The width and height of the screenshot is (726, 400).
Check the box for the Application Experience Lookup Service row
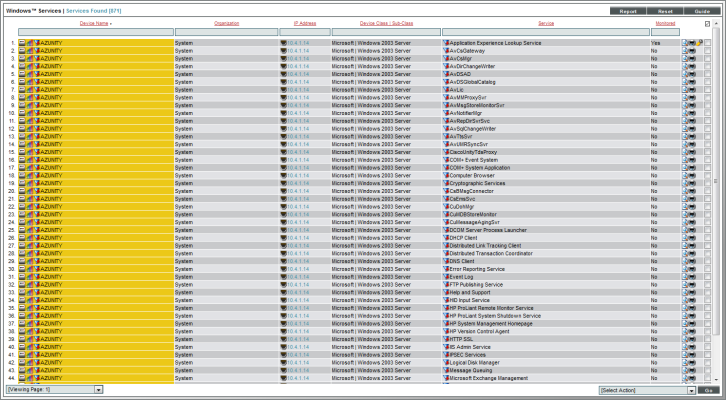pyautogui.click(x=707, y=43)
